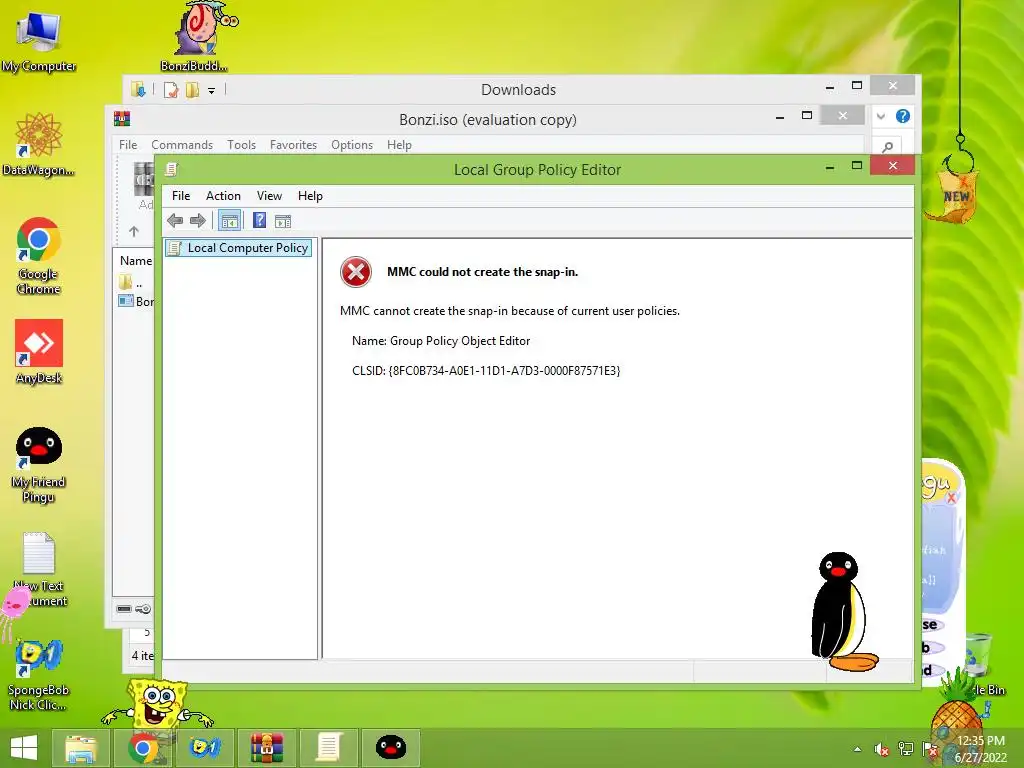Open Tools menu in the WinRAR window
This screenshot has height=768, width=1024.
point(242,145)
